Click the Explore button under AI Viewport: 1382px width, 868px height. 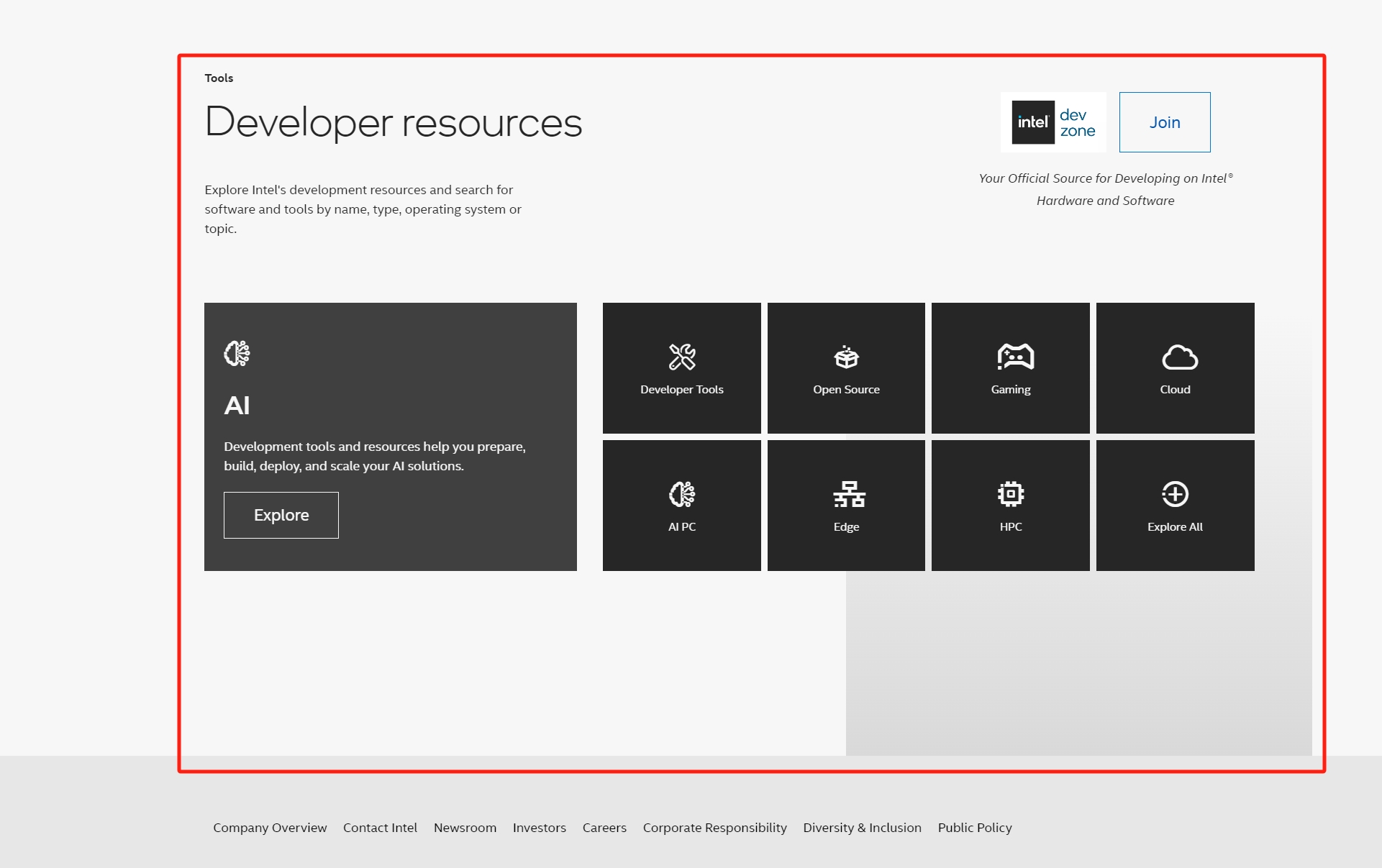tap(281, 515)
